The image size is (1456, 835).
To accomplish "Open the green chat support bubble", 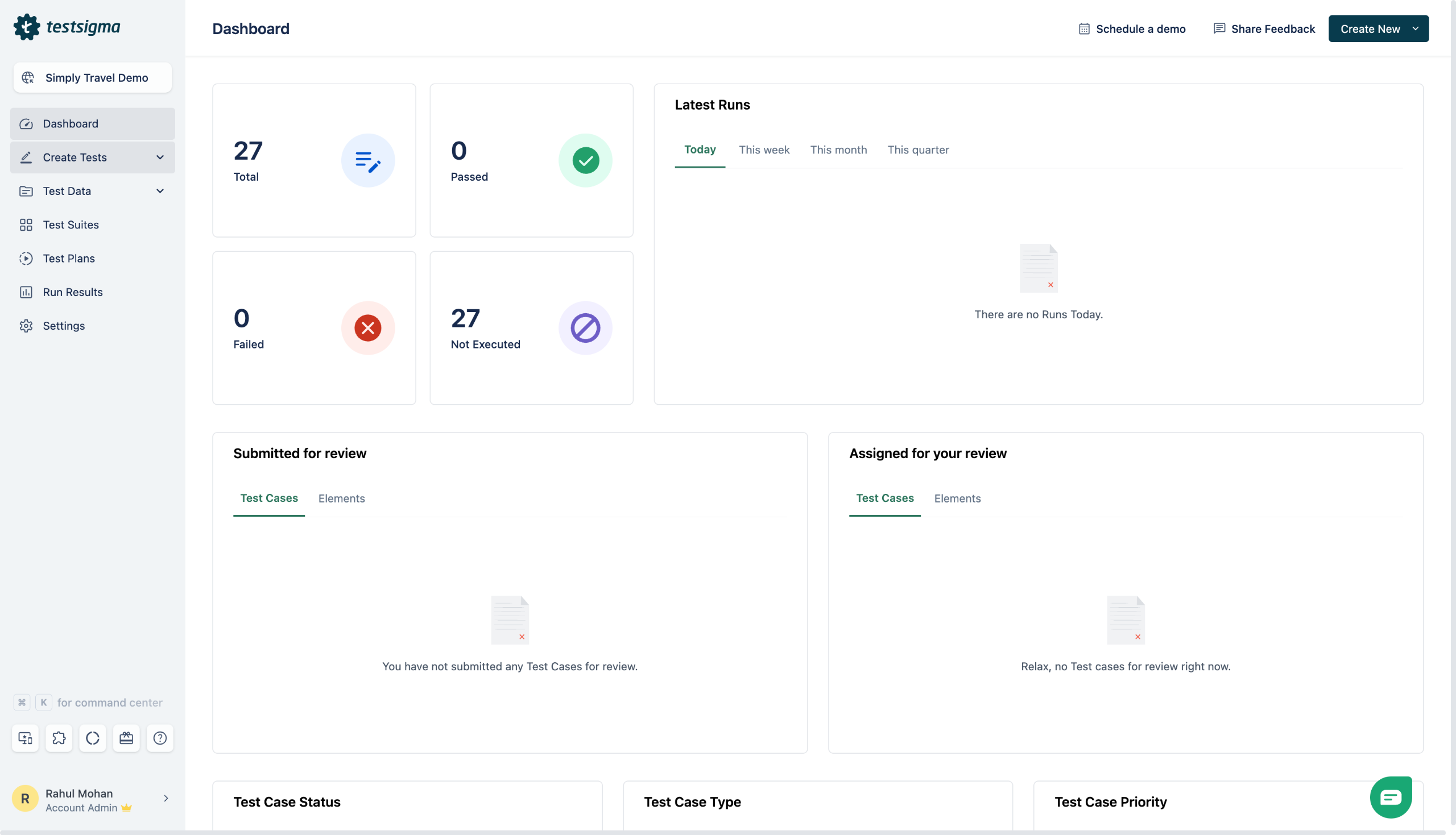I will pos(1391,796).
